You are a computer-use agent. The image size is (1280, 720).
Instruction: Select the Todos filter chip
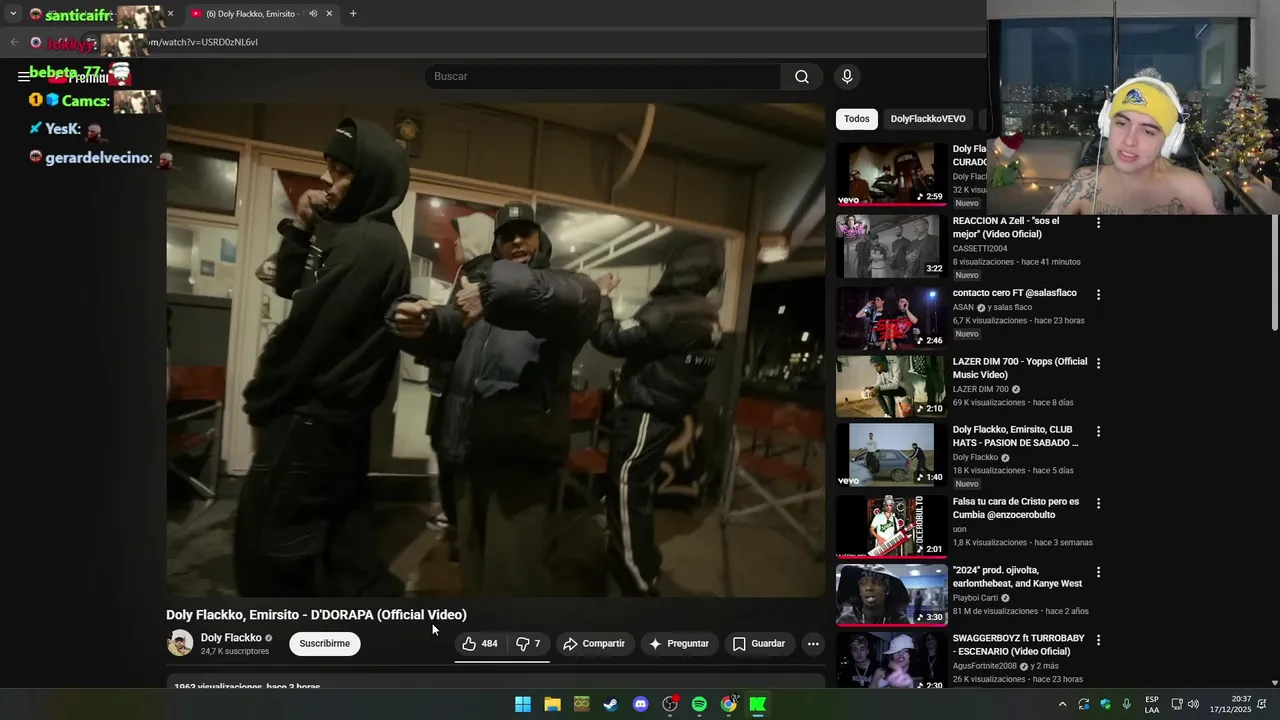coord(857,119)
